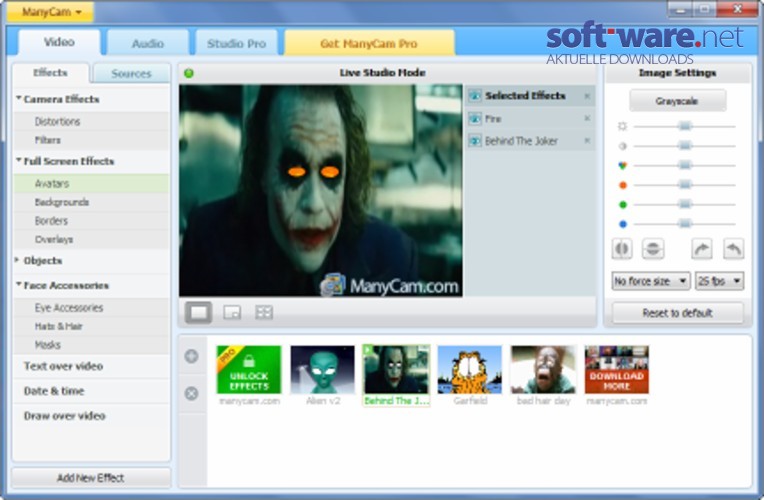This screenshot has height=500, width=764.
Task: Click the Grayscale button
Action: (677, 101)
